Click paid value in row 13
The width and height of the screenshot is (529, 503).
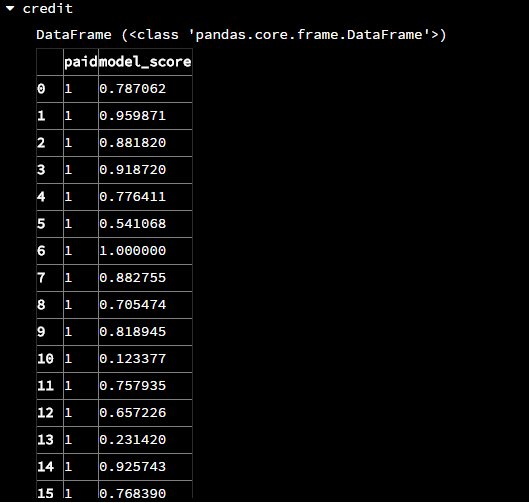tap(68, 440)
